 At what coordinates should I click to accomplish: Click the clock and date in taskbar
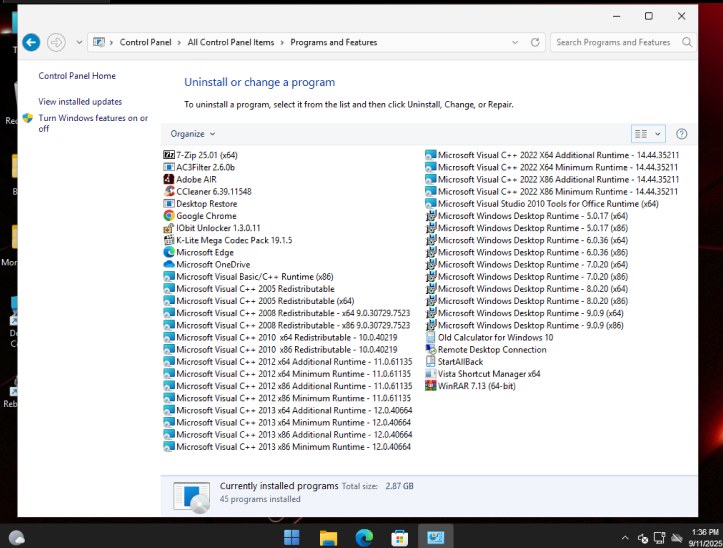[x=705, y=538]
